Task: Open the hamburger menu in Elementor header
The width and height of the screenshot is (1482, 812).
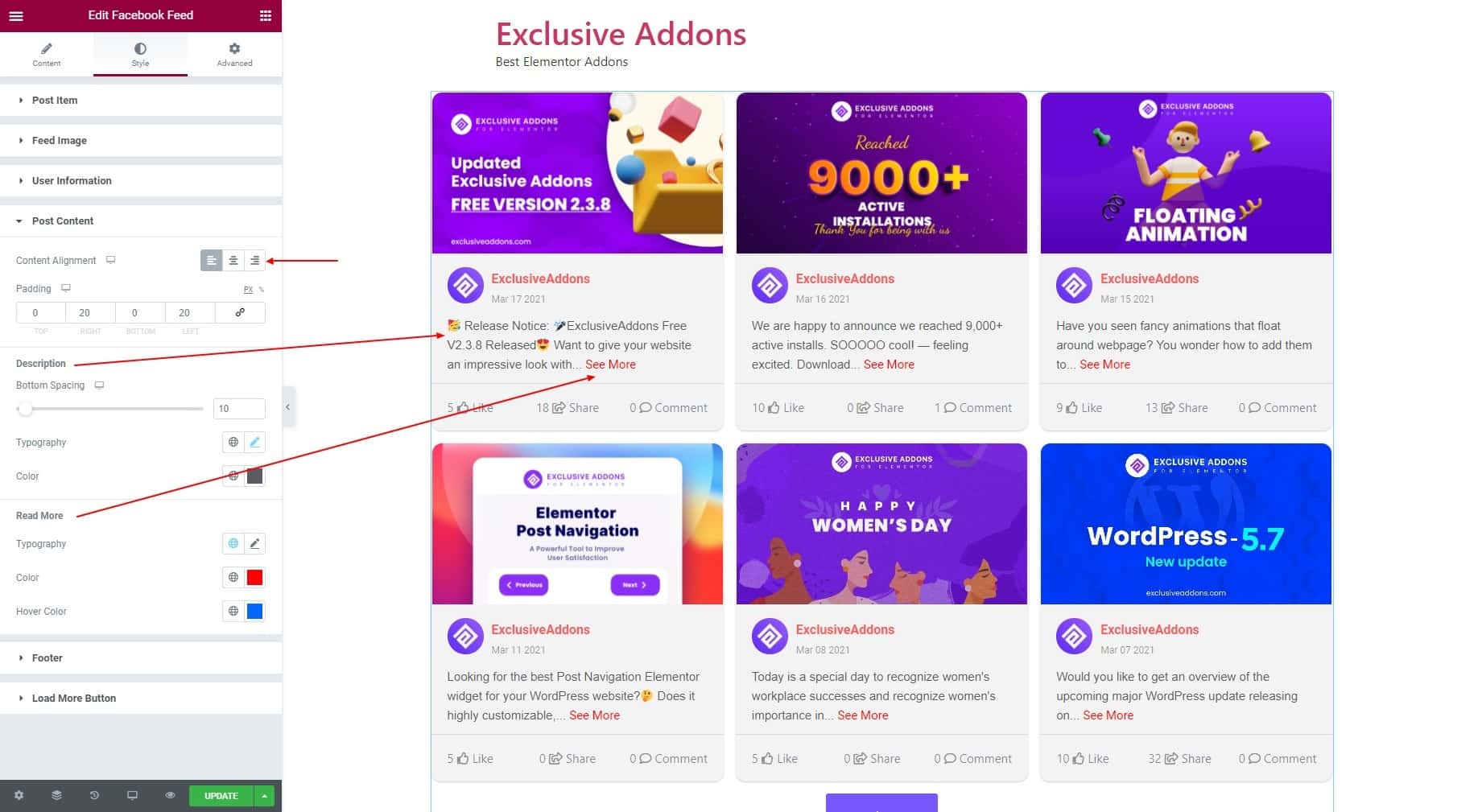Action: coord(16,15)
